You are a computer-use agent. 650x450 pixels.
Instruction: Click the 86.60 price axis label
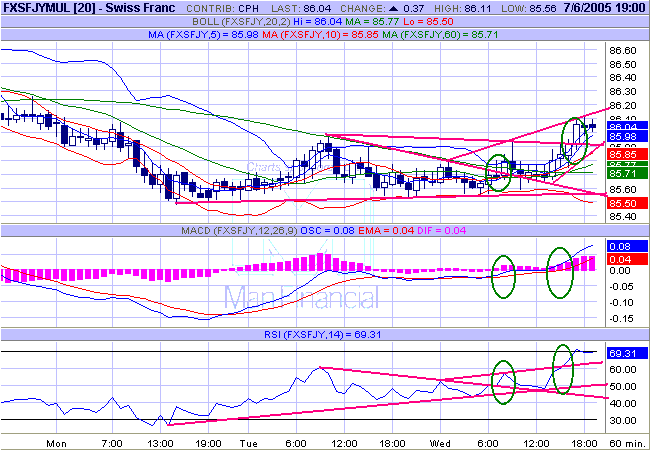click(x=623, y=51)
